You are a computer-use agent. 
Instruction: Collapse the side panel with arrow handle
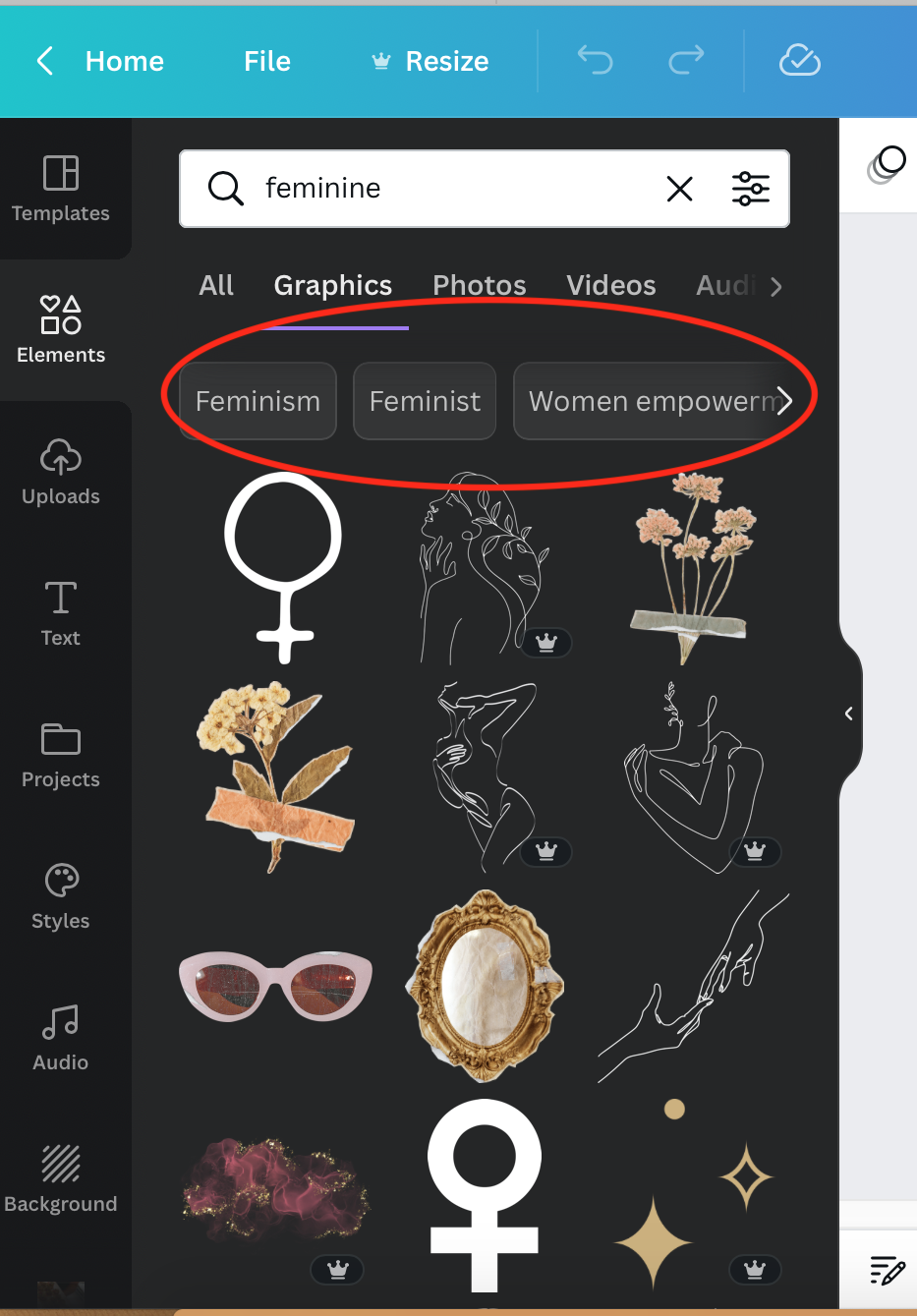(849, 714)
